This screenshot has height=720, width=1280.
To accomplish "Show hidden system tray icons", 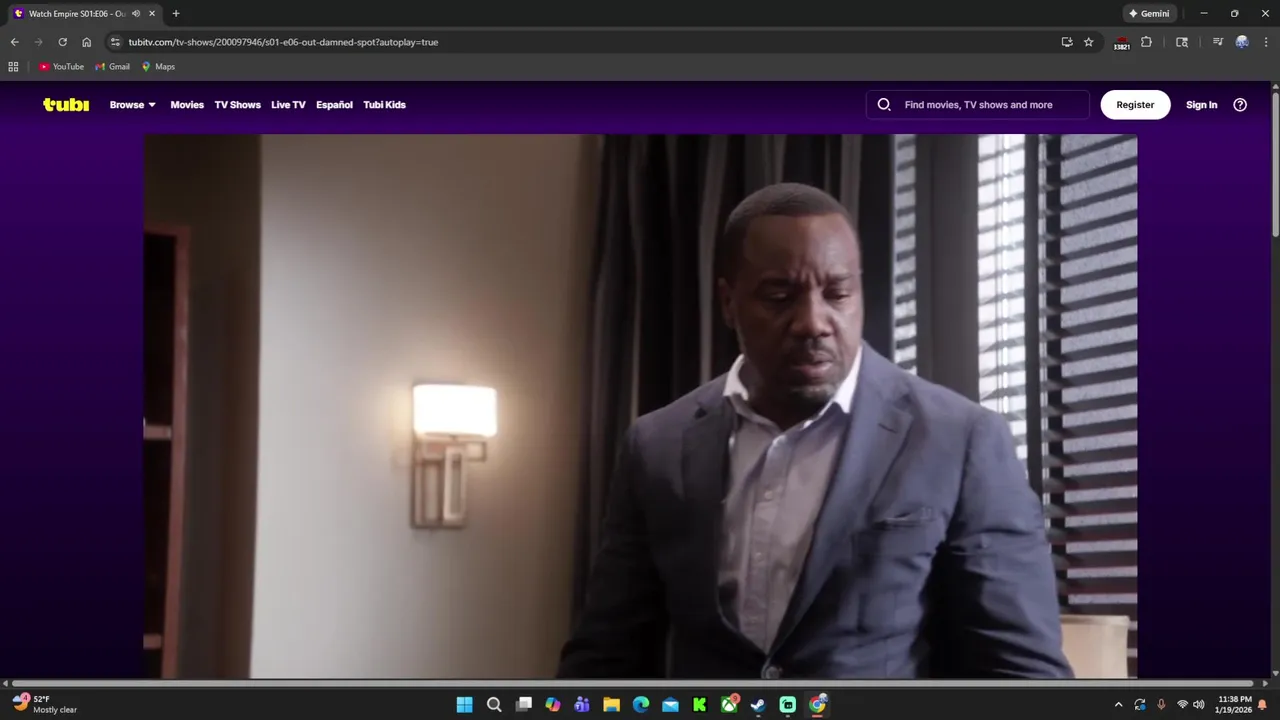I will [x=1118, y=705].
